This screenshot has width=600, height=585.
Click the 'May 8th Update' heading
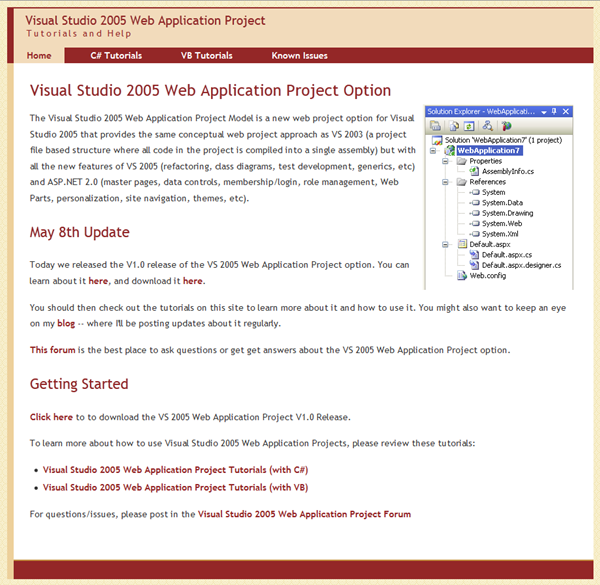80,233
